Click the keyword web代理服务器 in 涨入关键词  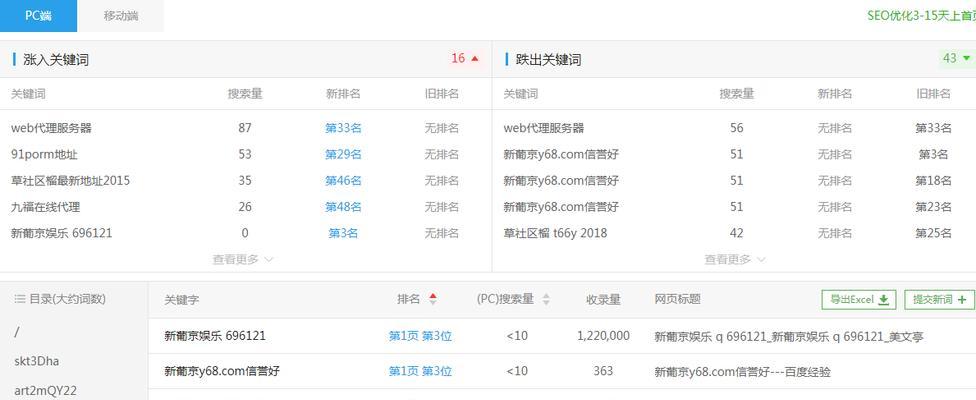(51, 128)
